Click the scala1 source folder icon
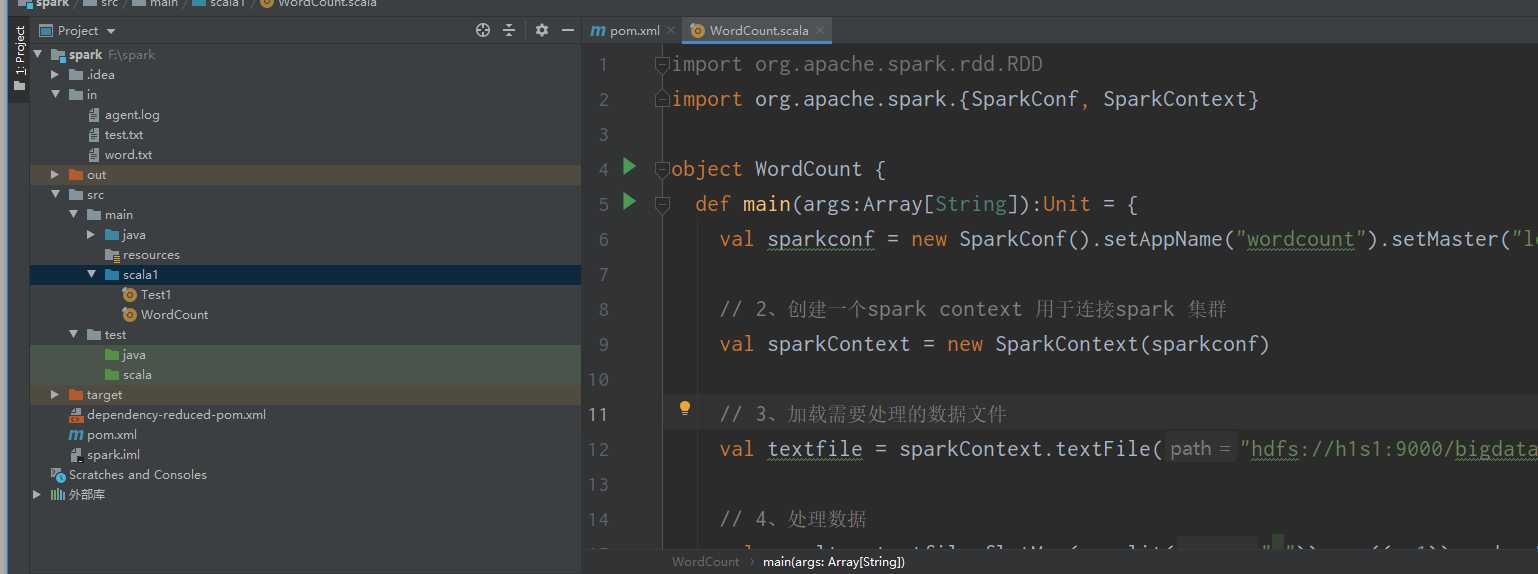This screenshot has width=1538, height=574. coord(112,275)
